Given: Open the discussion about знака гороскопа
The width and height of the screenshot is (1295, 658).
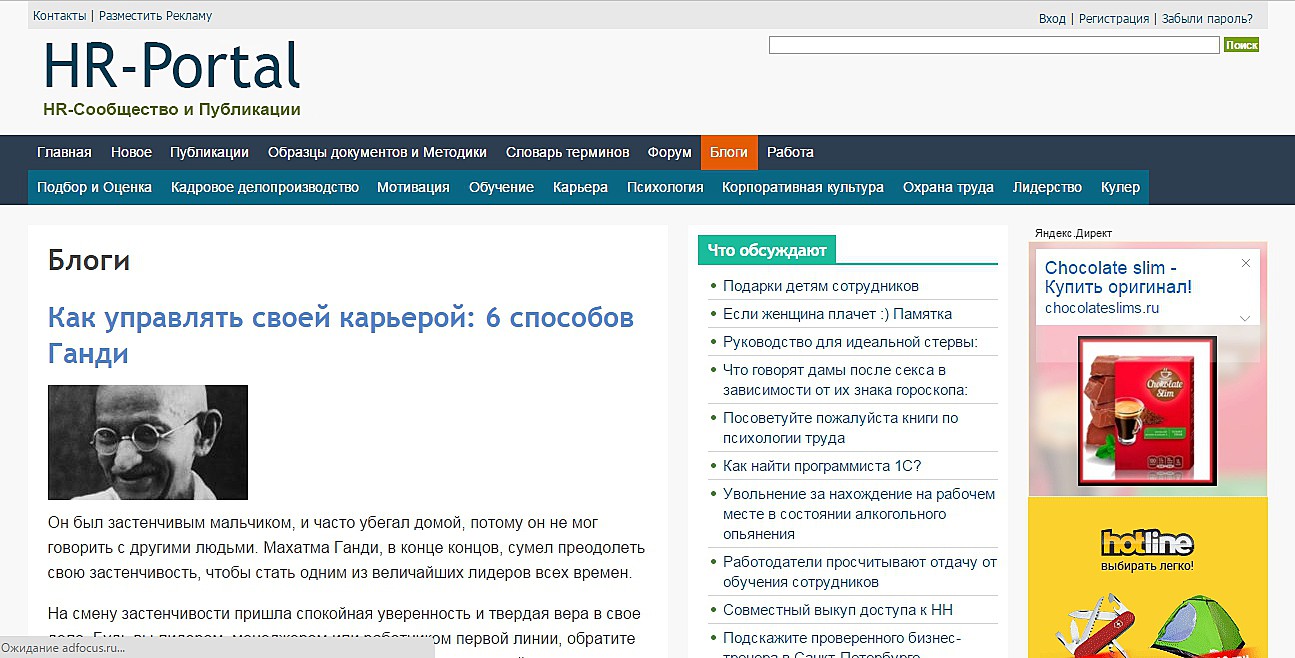Looking at the screenshot, I should 845,380.
